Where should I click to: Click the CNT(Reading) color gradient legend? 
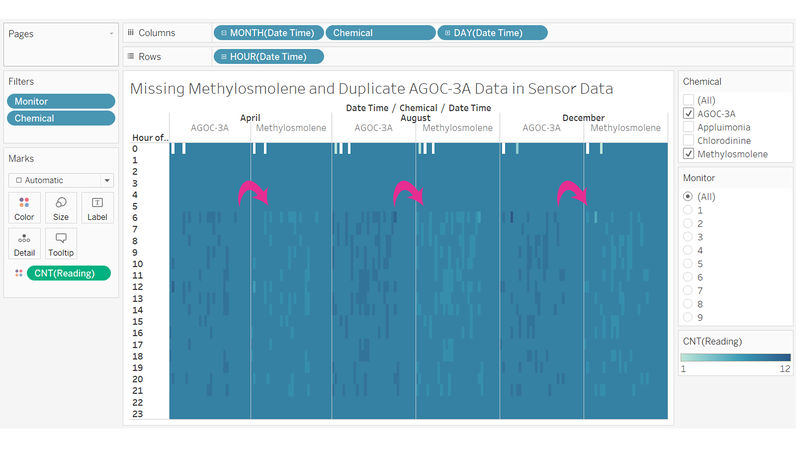pyautogui.click(x=735, y=358)
